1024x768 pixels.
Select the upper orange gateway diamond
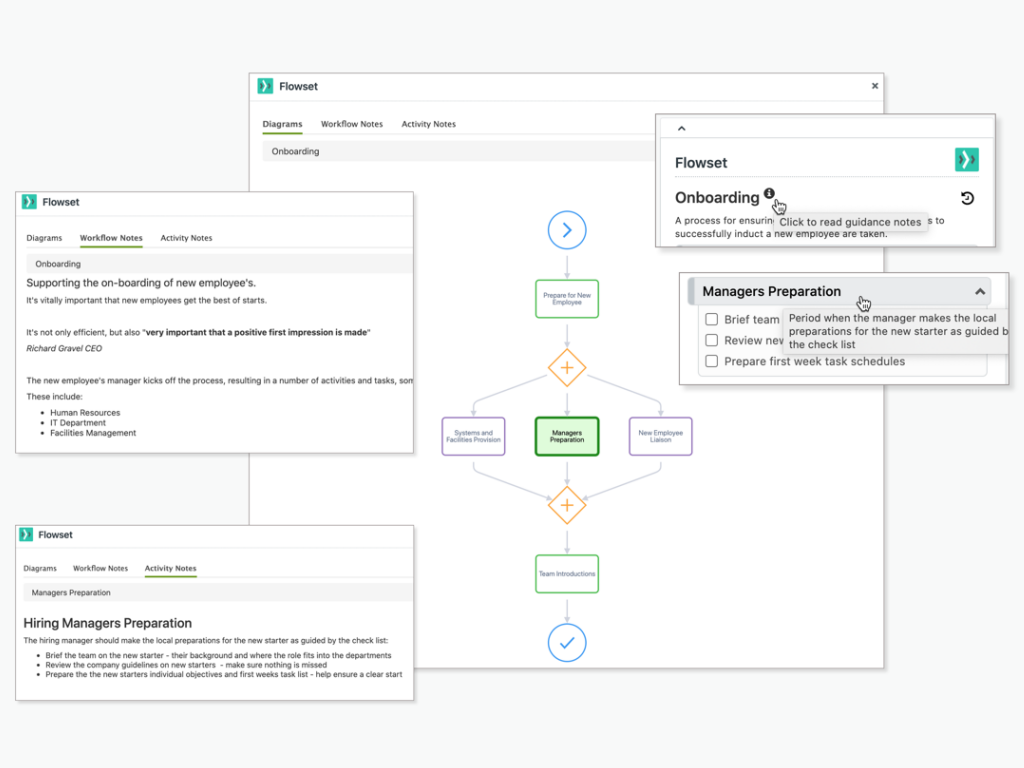[567, 368]
